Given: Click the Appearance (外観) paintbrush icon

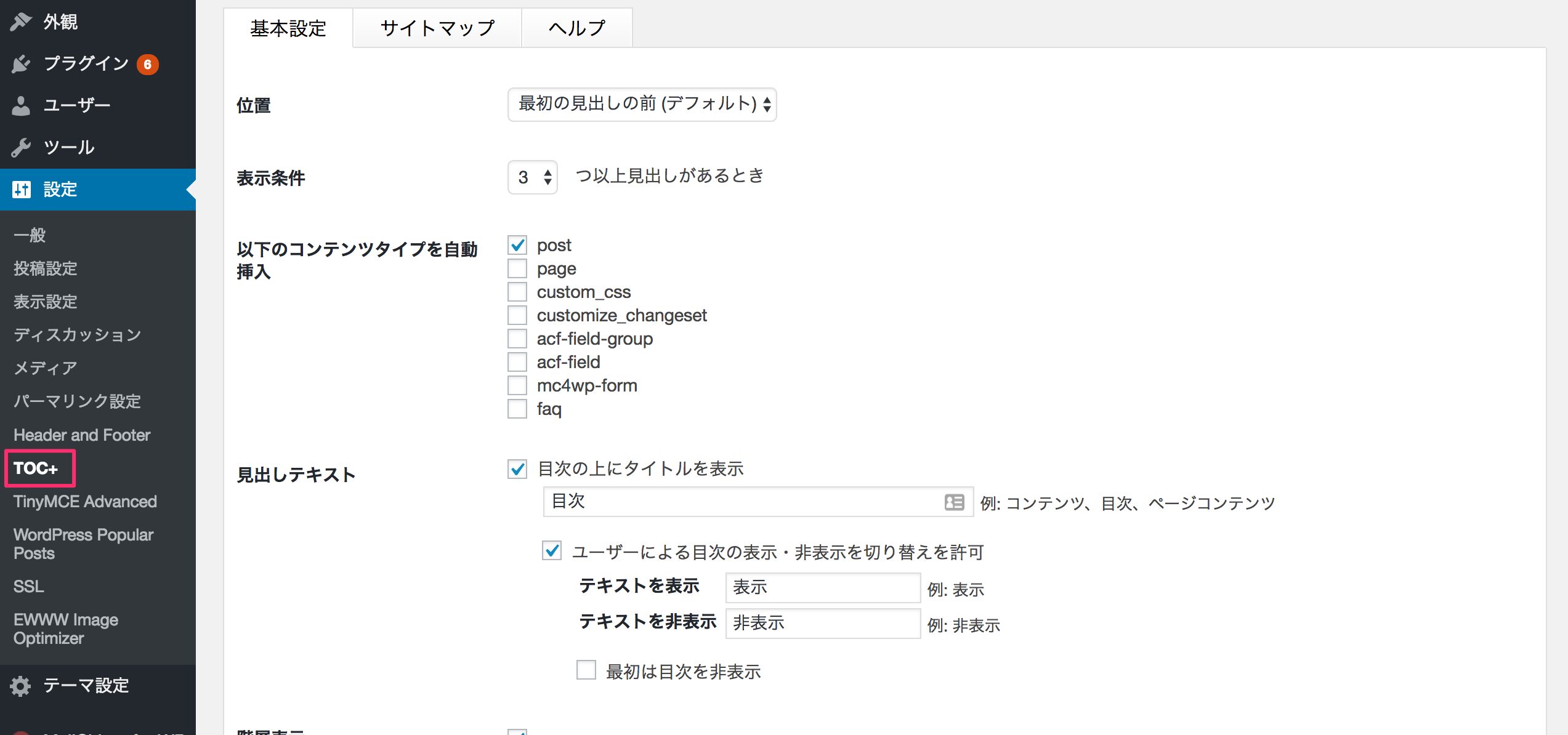Looking at the screenshot, I should [x=21, y=22].
